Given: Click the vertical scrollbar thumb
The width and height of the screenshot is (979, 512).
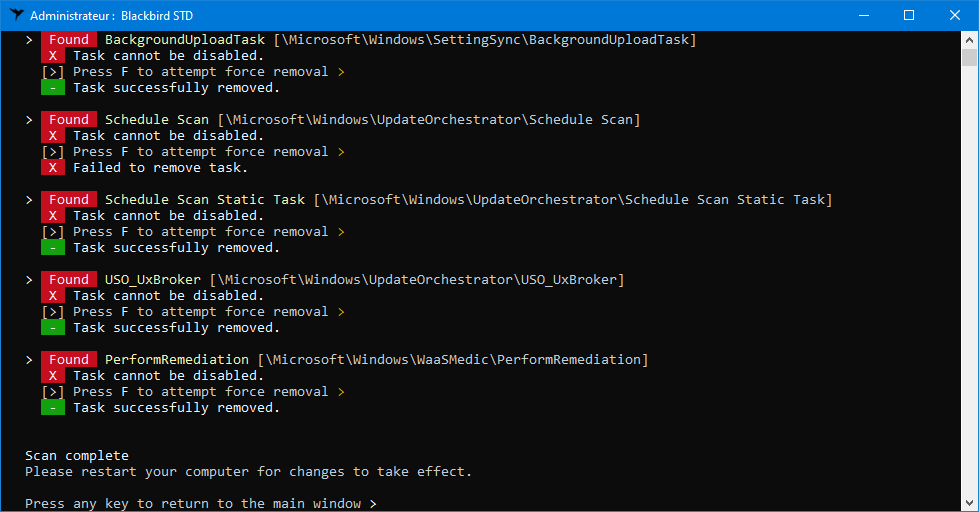Looking at the screenshot, I should (969, 57).
